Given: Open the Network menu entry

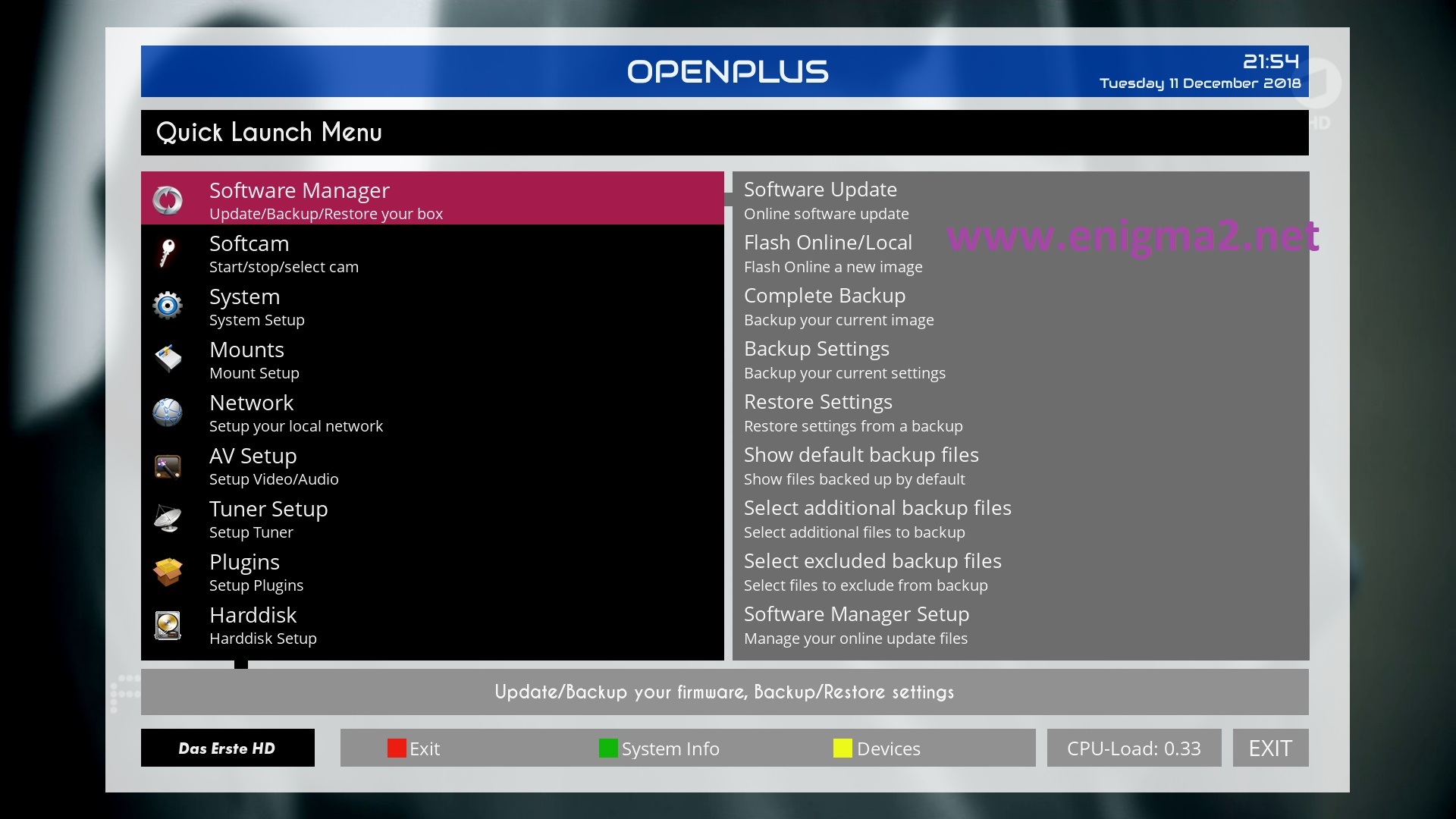Looking at the screenshot, I should point(432,412).
